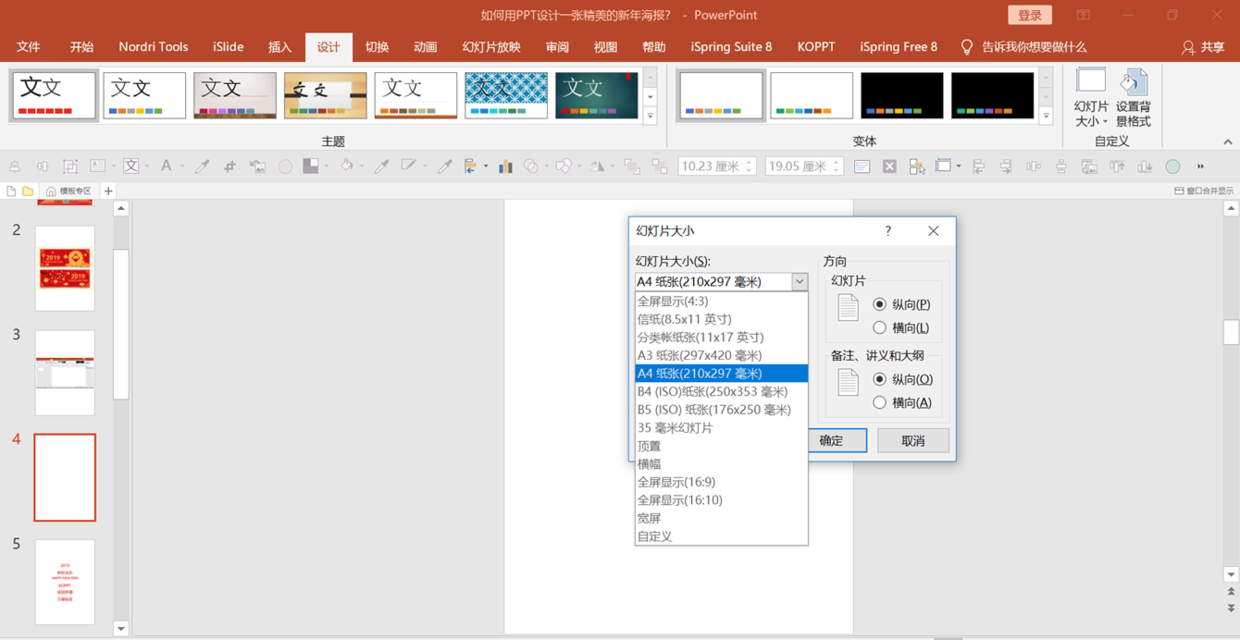Select slide 2 thumbnail in panel
The image size is (1240, 640).
(65, 268)
